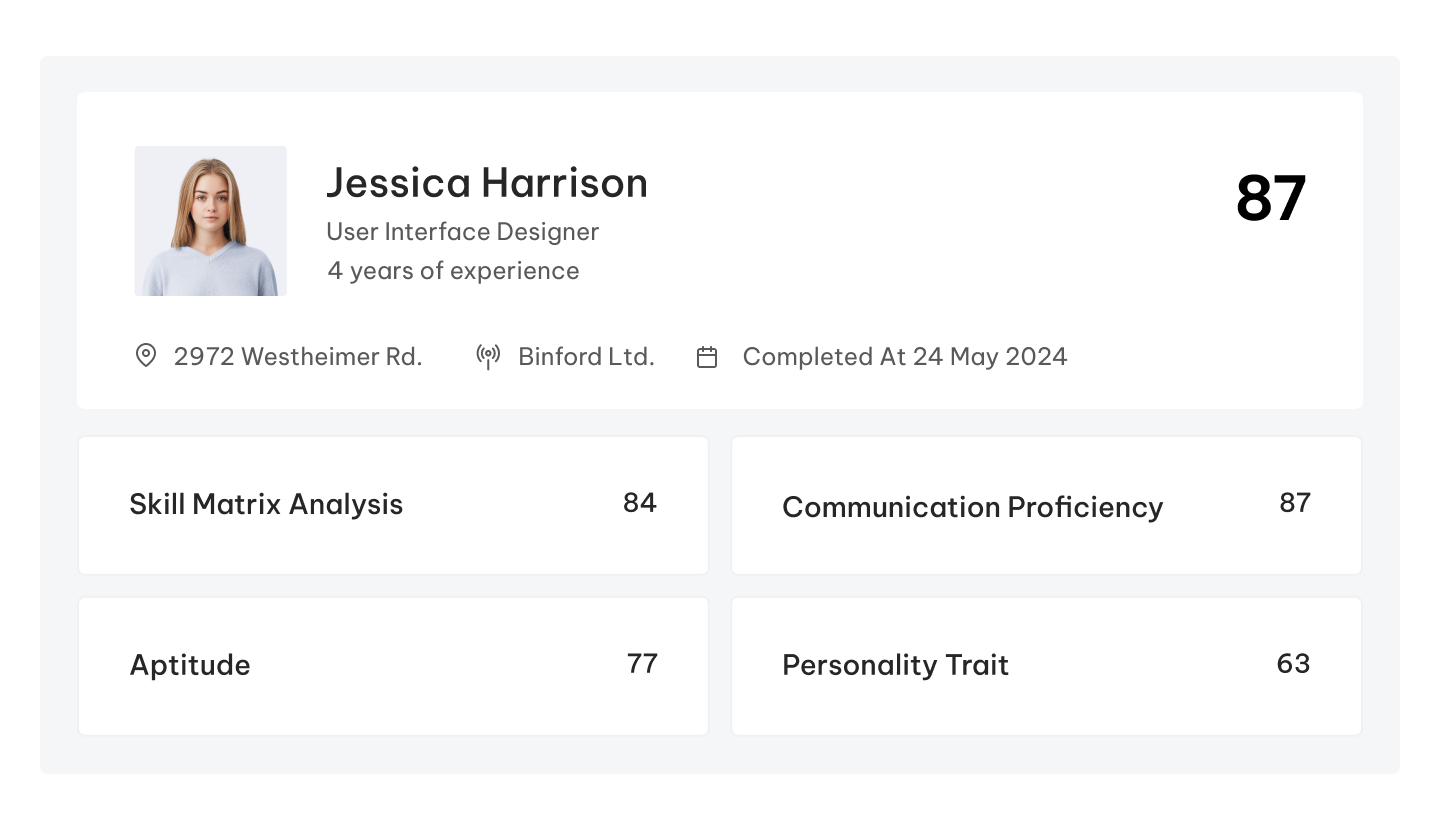Click the Aptitude score 77
Viewport: 1440px width, 829px height.
click(642, 663)
